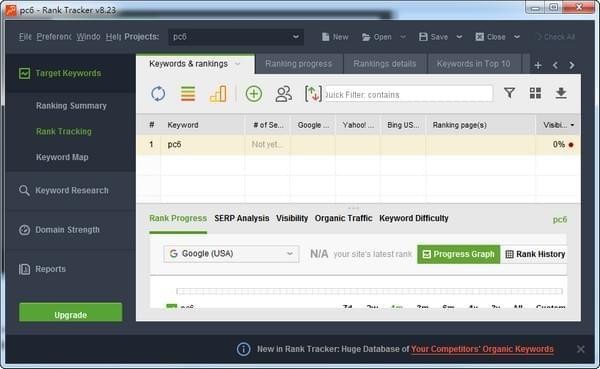Image resolution: width=600 pixels, height=369 pixels.
Task: Select Rank Tracking in sidebar
Action: [x=64, y=131]
